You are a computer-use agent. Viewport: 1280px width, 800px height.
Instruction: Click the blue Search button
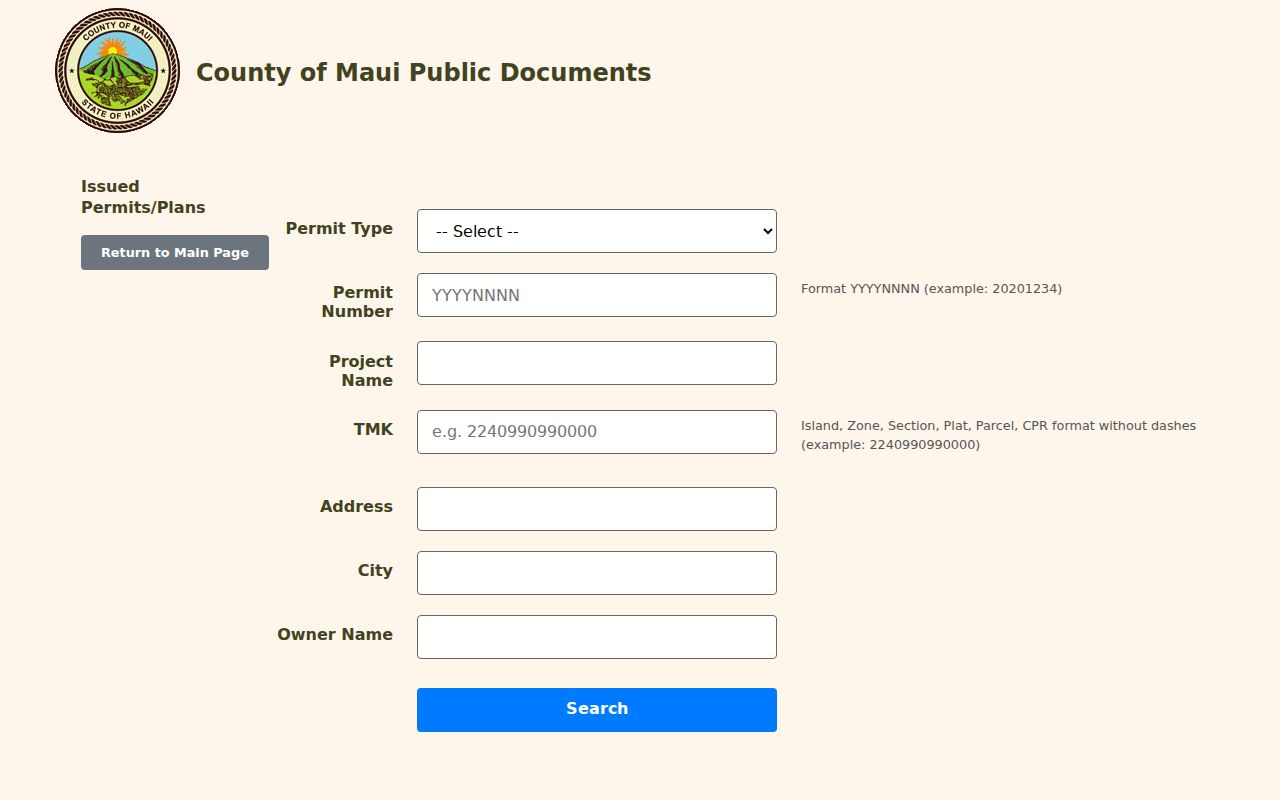[597, 710]
